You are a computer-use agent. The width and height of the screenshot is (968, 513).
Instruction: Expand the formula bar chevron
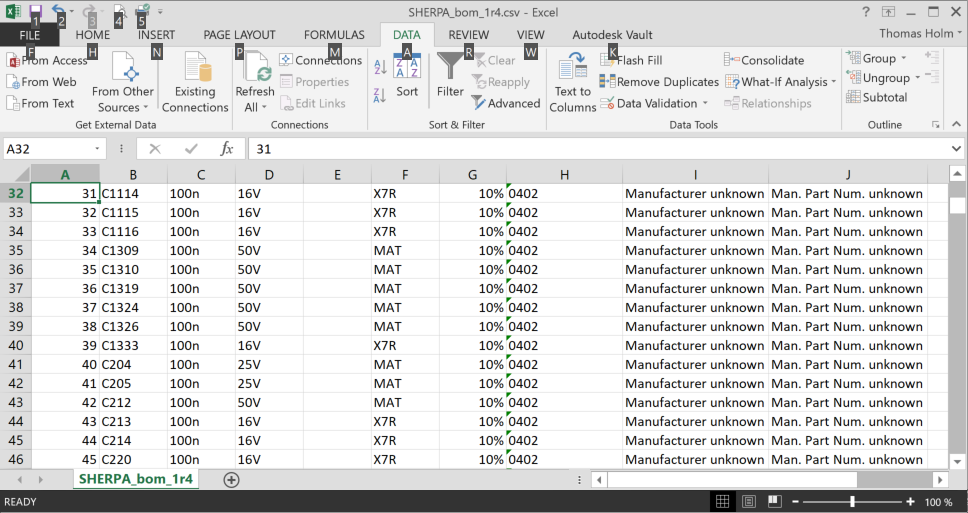click(956, 149)
